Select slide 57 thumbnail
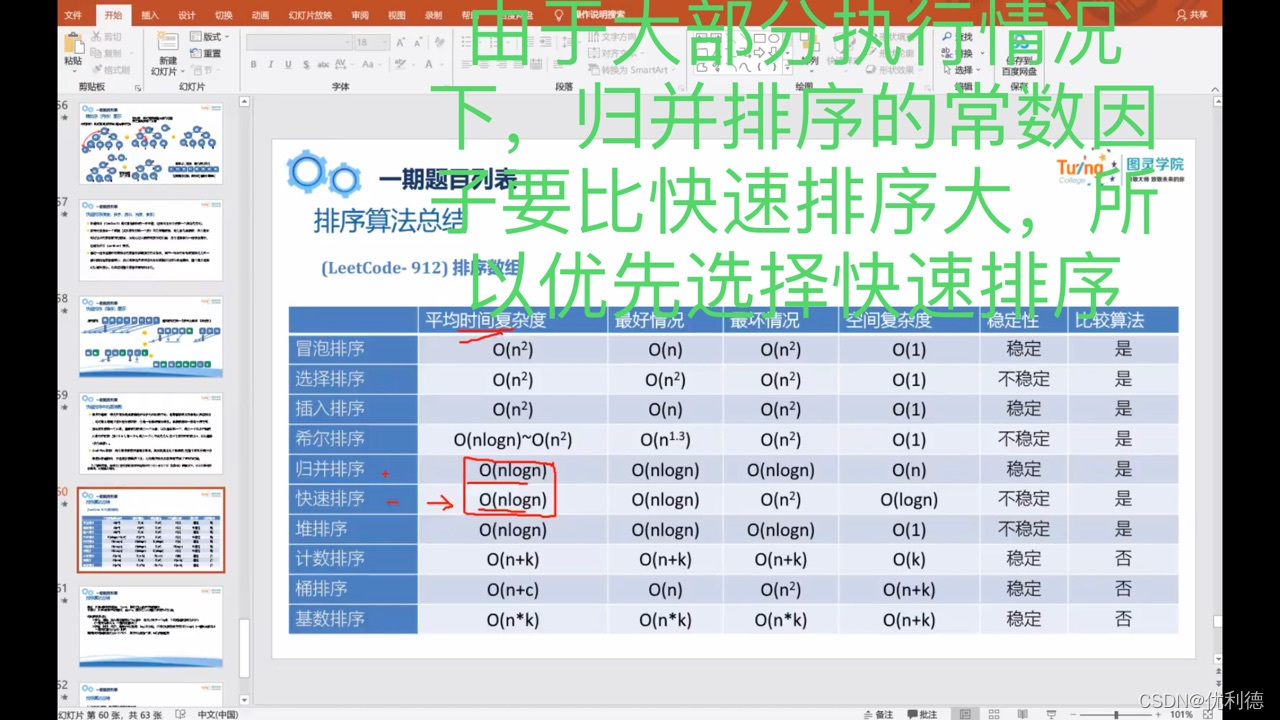The image size is (1280, 720). [151, 240]
